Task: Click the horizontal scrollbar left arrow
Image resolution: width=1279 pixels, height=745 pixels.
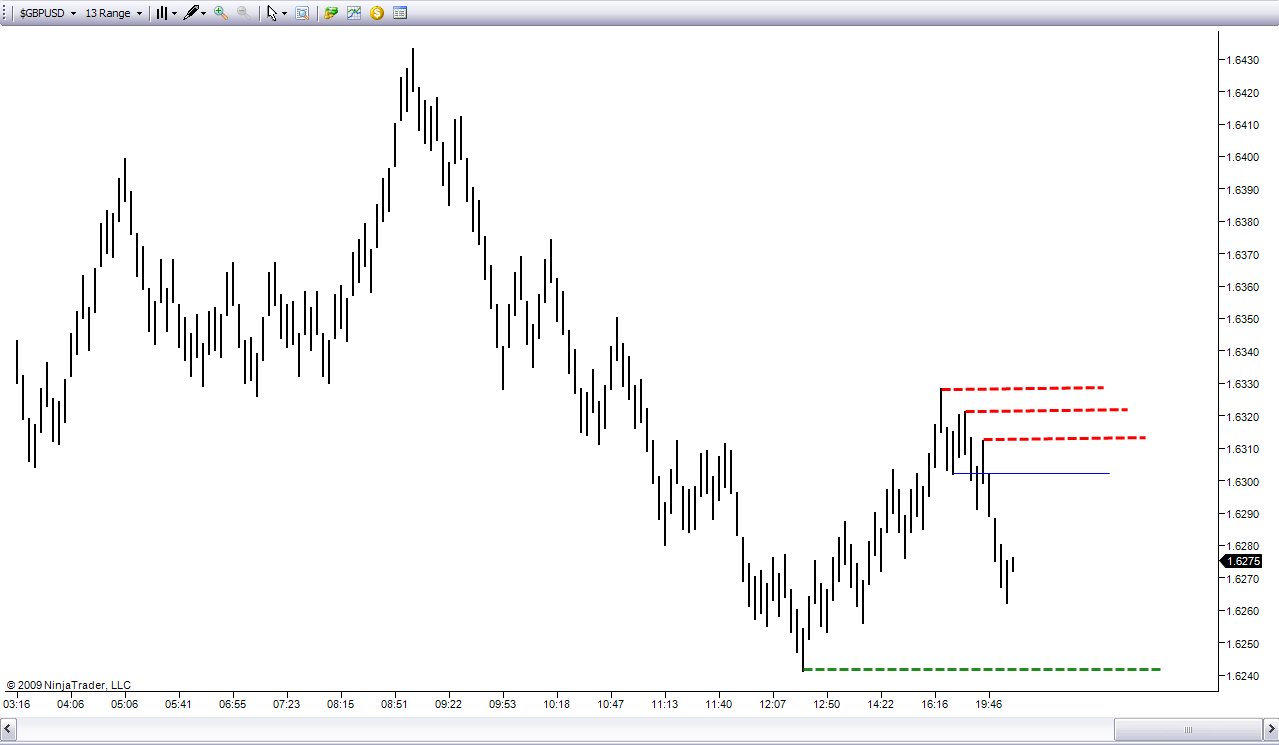Action: pyautogui.click(x=10, y=727)
